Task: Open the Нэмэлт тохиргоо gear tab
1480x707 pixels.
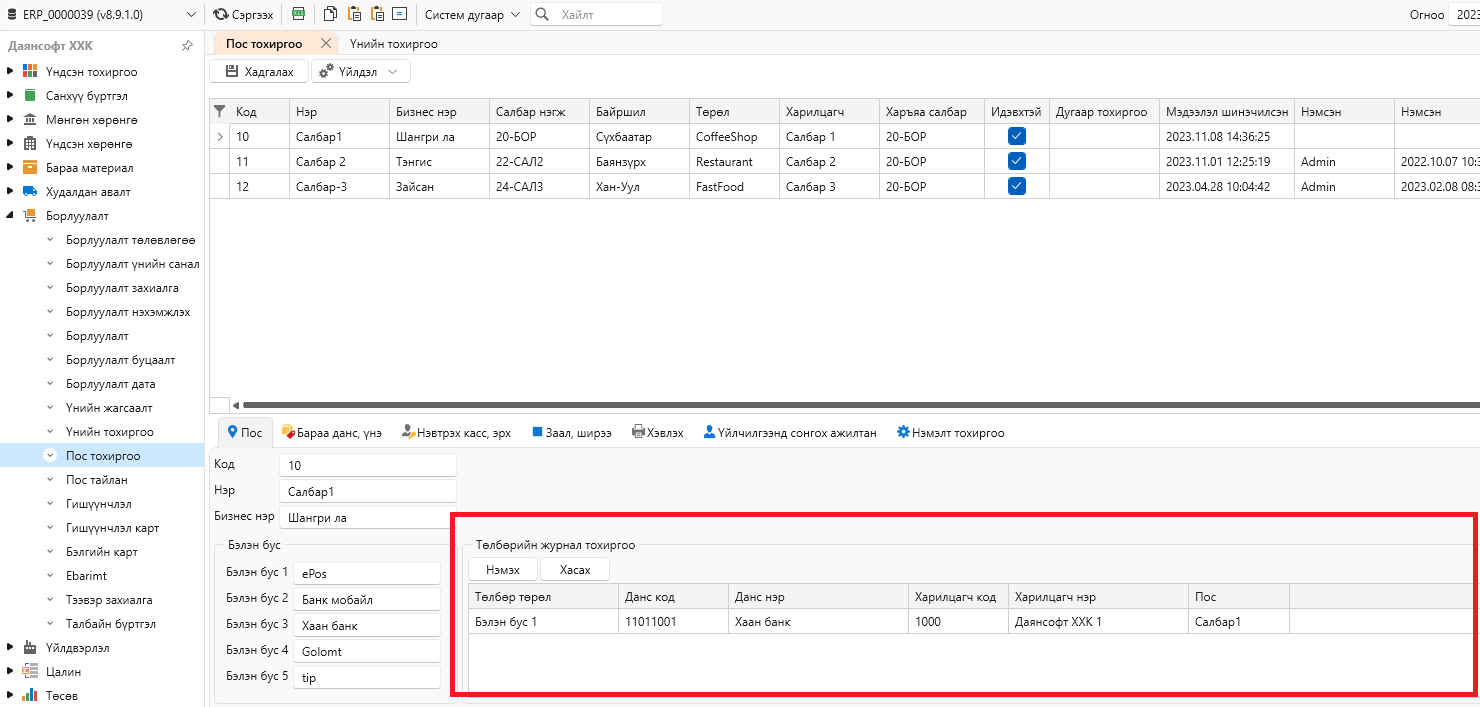Action: point(950,433)
